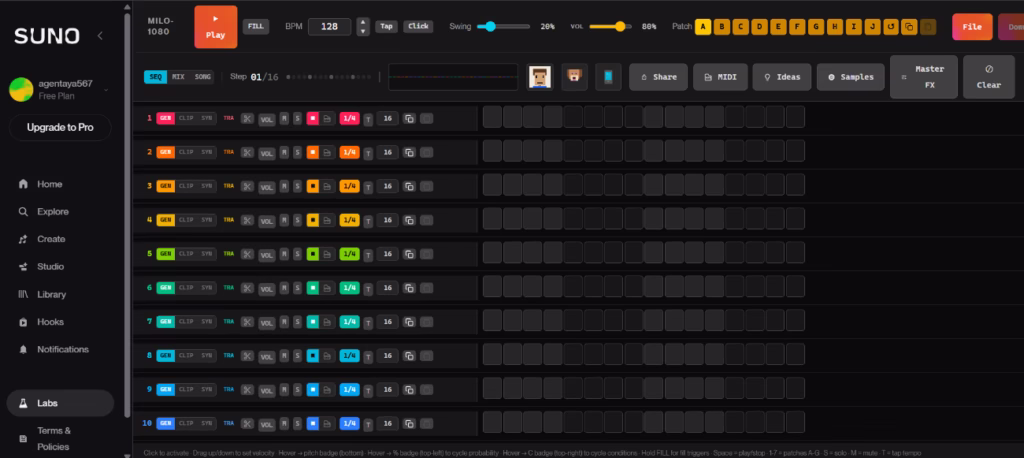Open the File menu
1024x458 pixels.
point(972,27)
